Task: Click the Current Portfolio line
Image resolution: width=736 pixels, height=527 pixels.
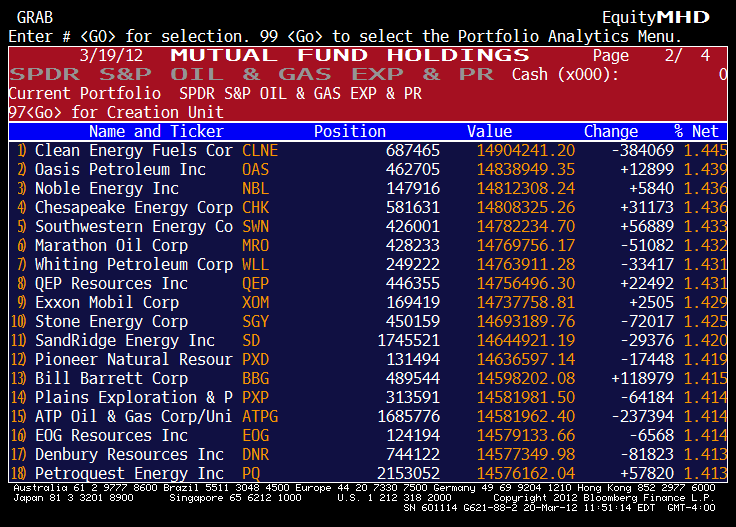Action: click(215, 93)
